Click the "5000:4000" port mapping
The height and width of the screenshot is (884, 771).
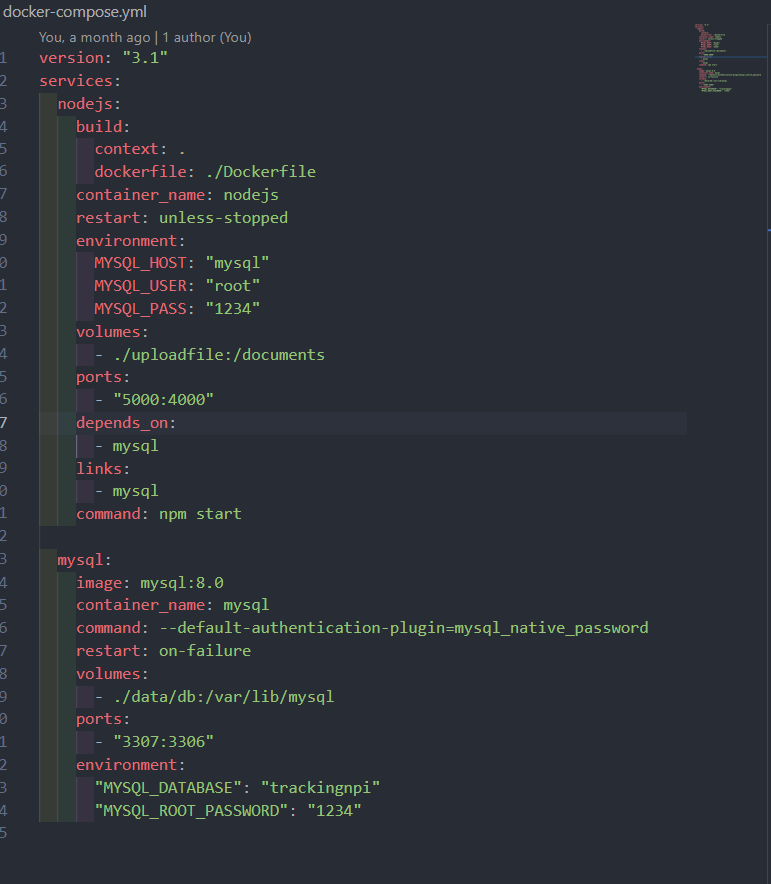click(163, 400)
